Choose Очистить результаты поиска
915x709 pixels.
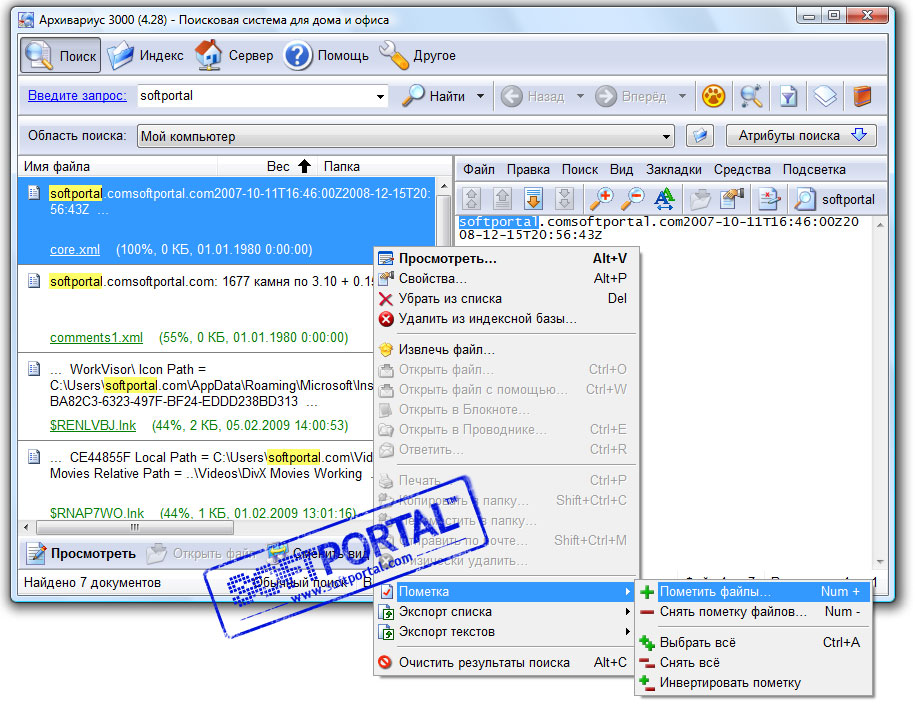coord(506,662)
